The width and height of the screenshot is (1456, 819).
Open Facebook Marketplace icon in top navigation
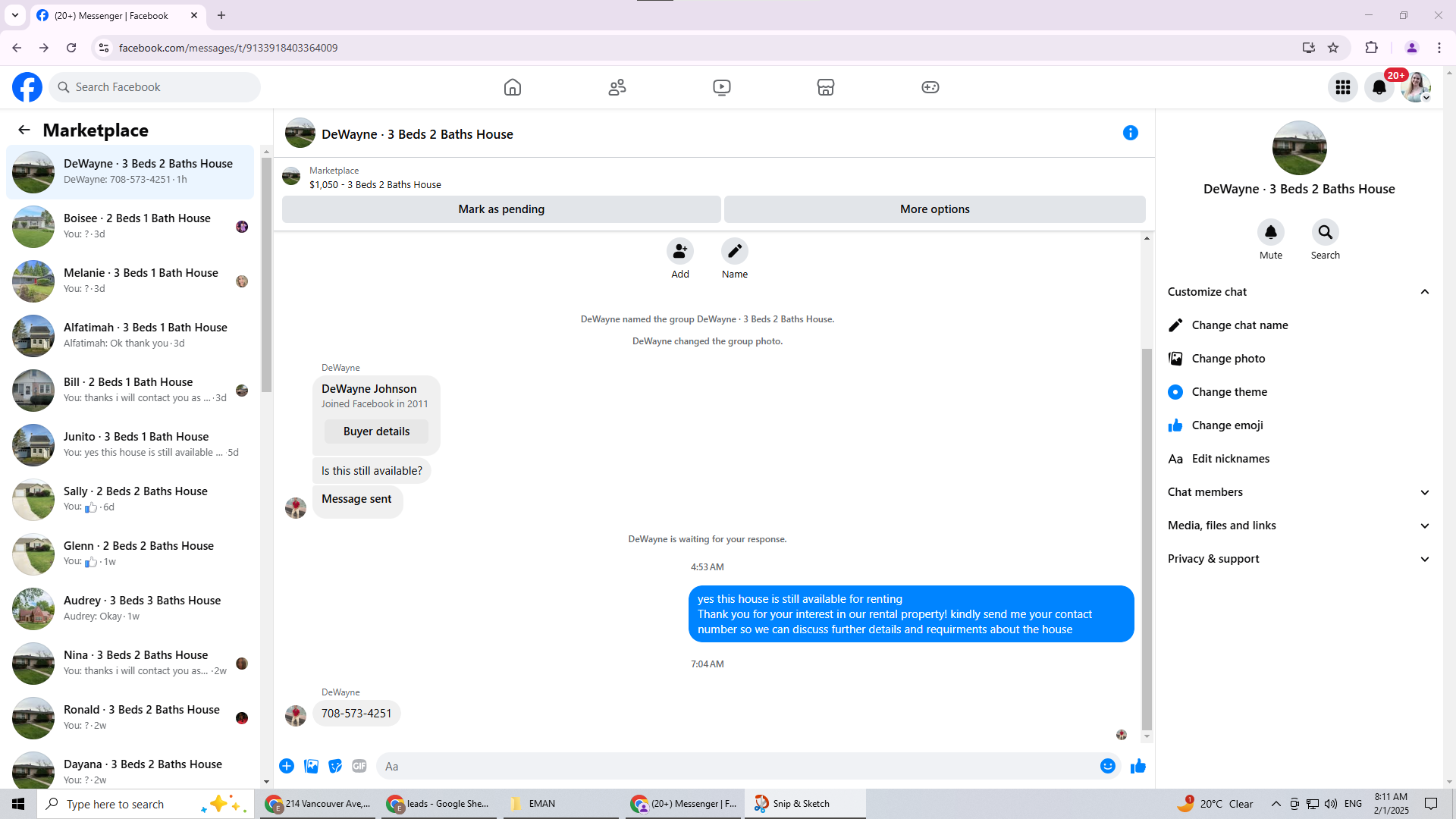(x=825, y=87)
